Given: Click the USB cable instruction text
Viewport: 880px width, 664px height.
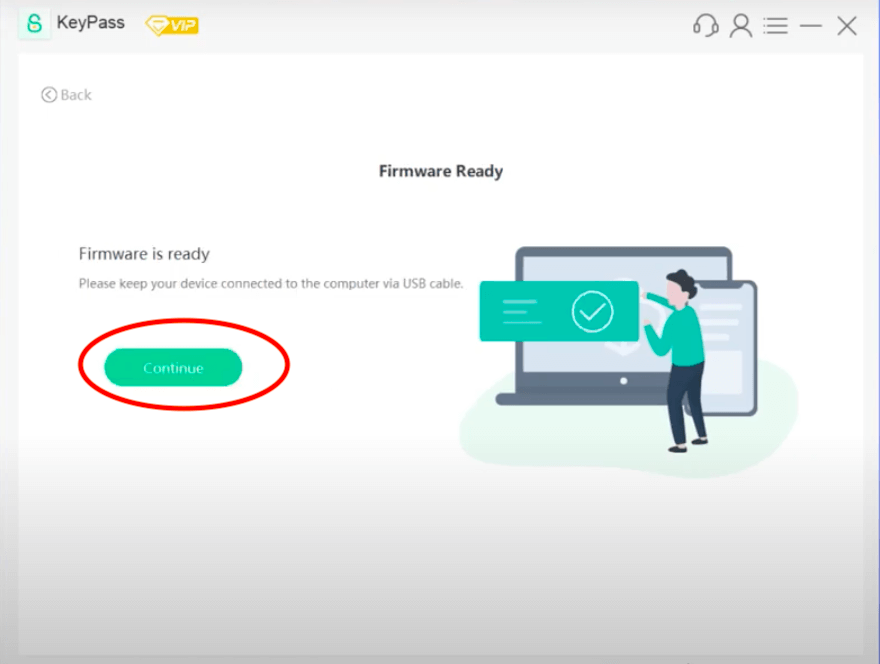Looking at the screenshot, I should pos(271,283).
